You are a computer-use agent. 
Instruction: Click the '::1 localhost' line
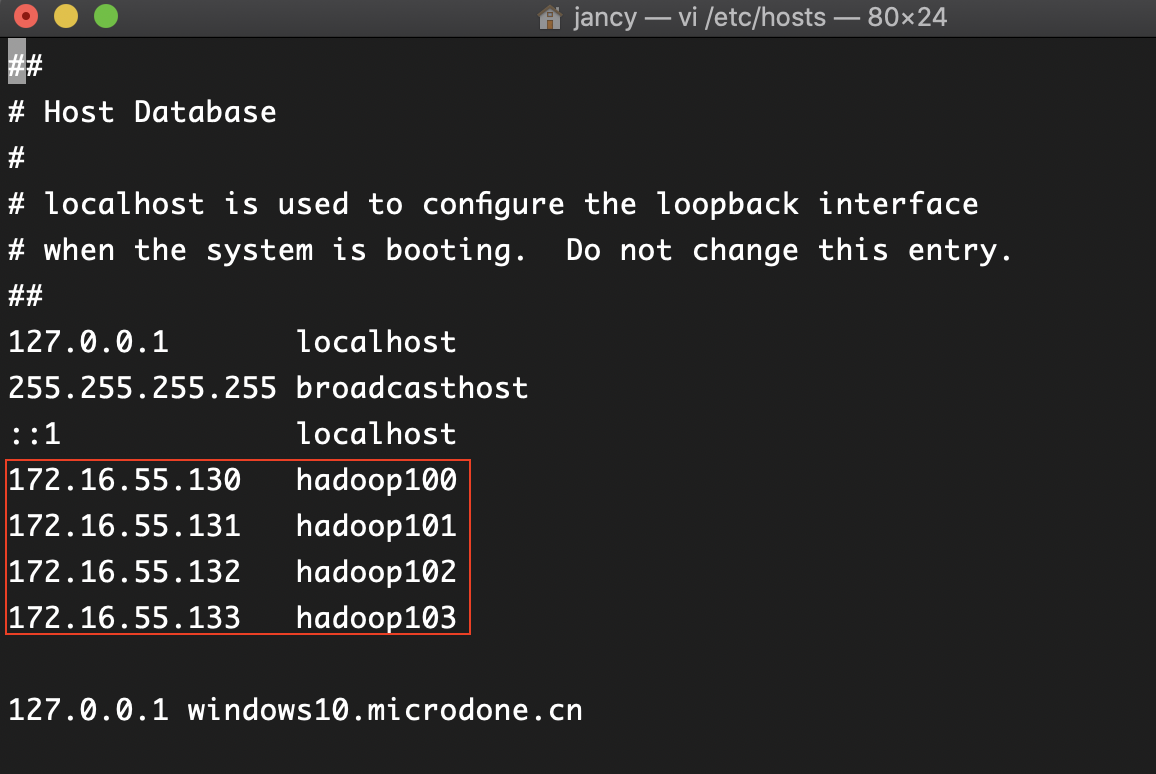pyautogui.click(x=230, y=433)
